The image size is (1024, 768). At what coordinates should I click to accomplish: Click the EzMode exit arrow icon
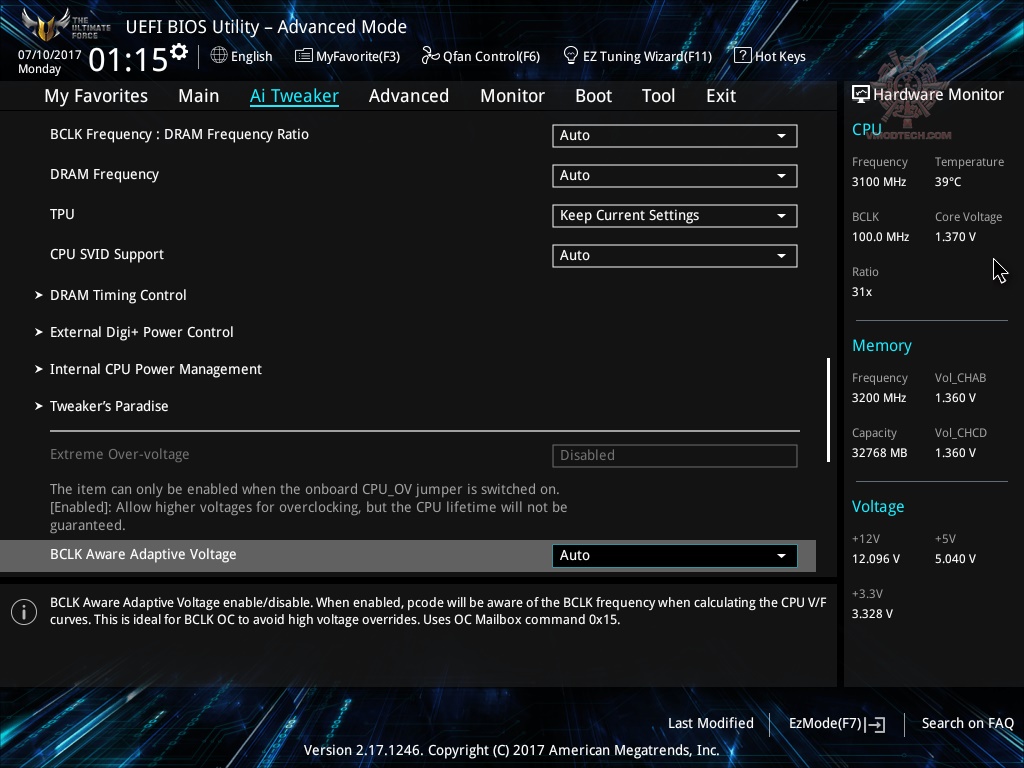(x=876, y=724)
